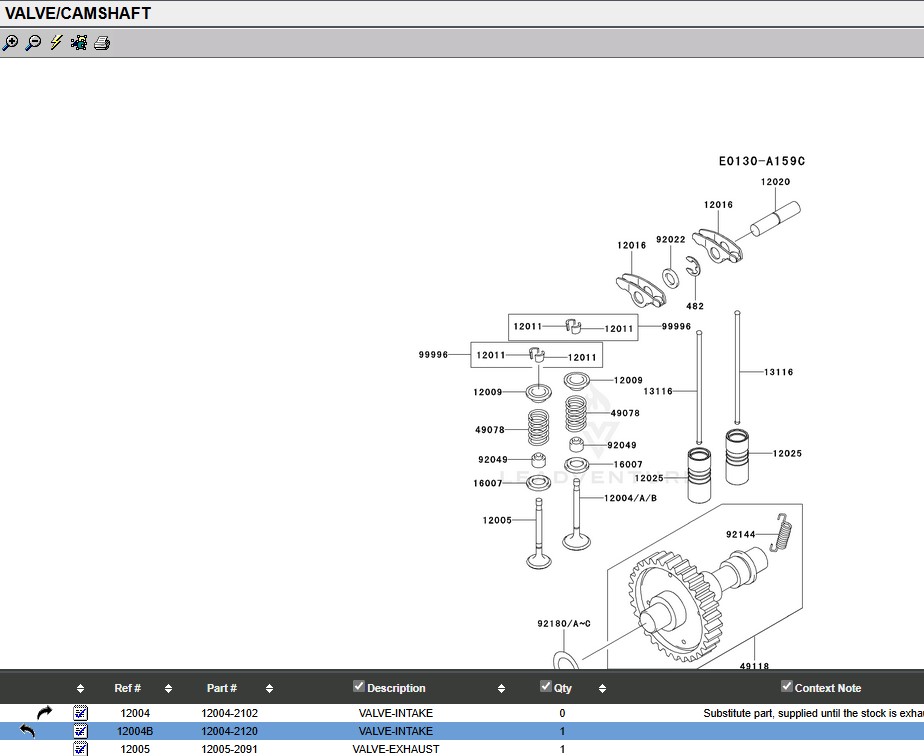This screenshot has height=756, width=924.
Task: Toggle the Description column checkbox
Action: click(x=359, y=686)
